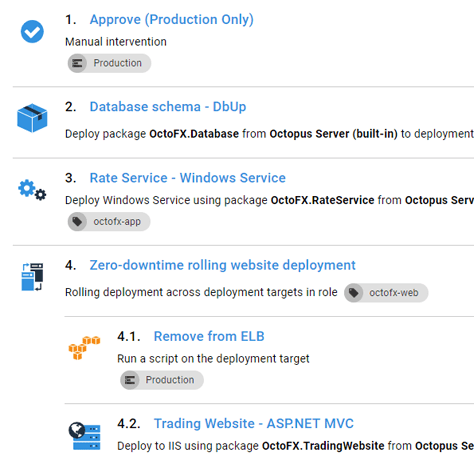Click the tag icon in octofx-web chip
The width and height of the screenshot is (474, 463).
[354, 293]
